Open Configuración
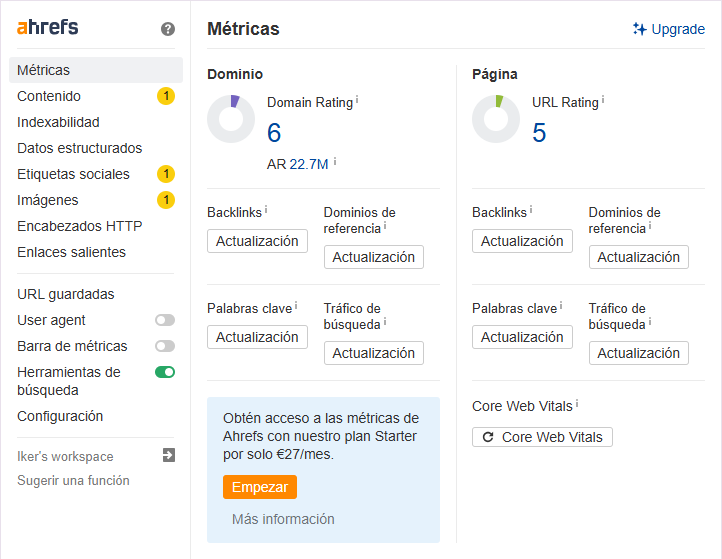 (x=60, y=416)
